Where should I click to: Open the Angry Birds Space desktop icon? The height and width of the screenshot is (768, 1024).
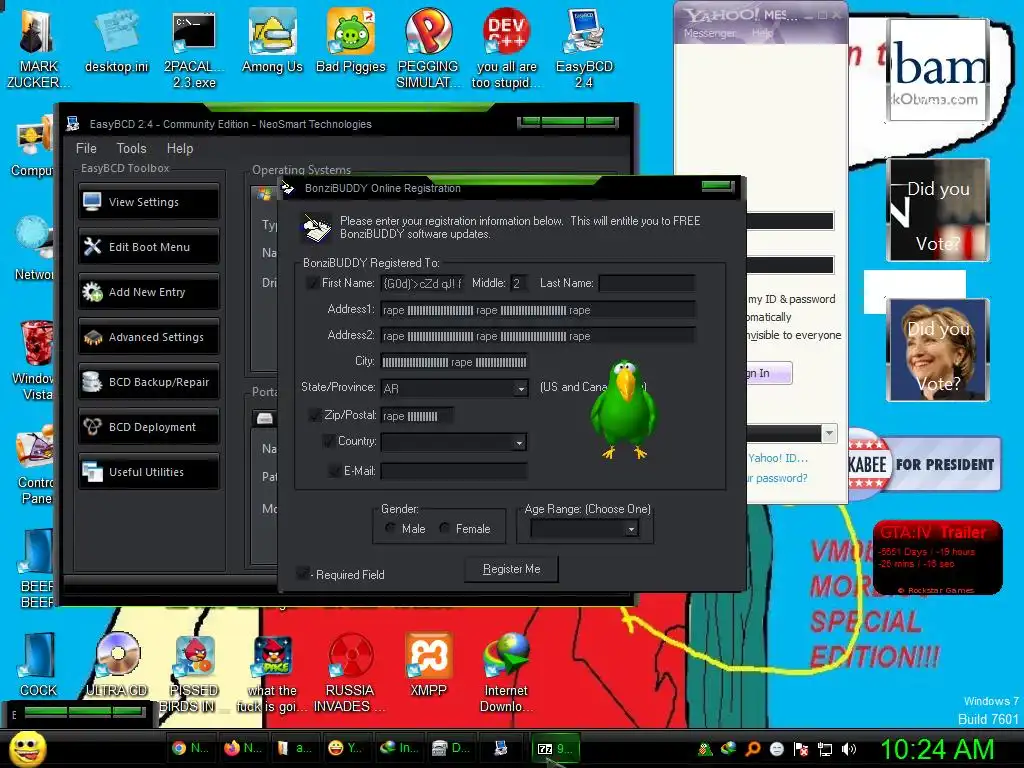tap(272, 673)
